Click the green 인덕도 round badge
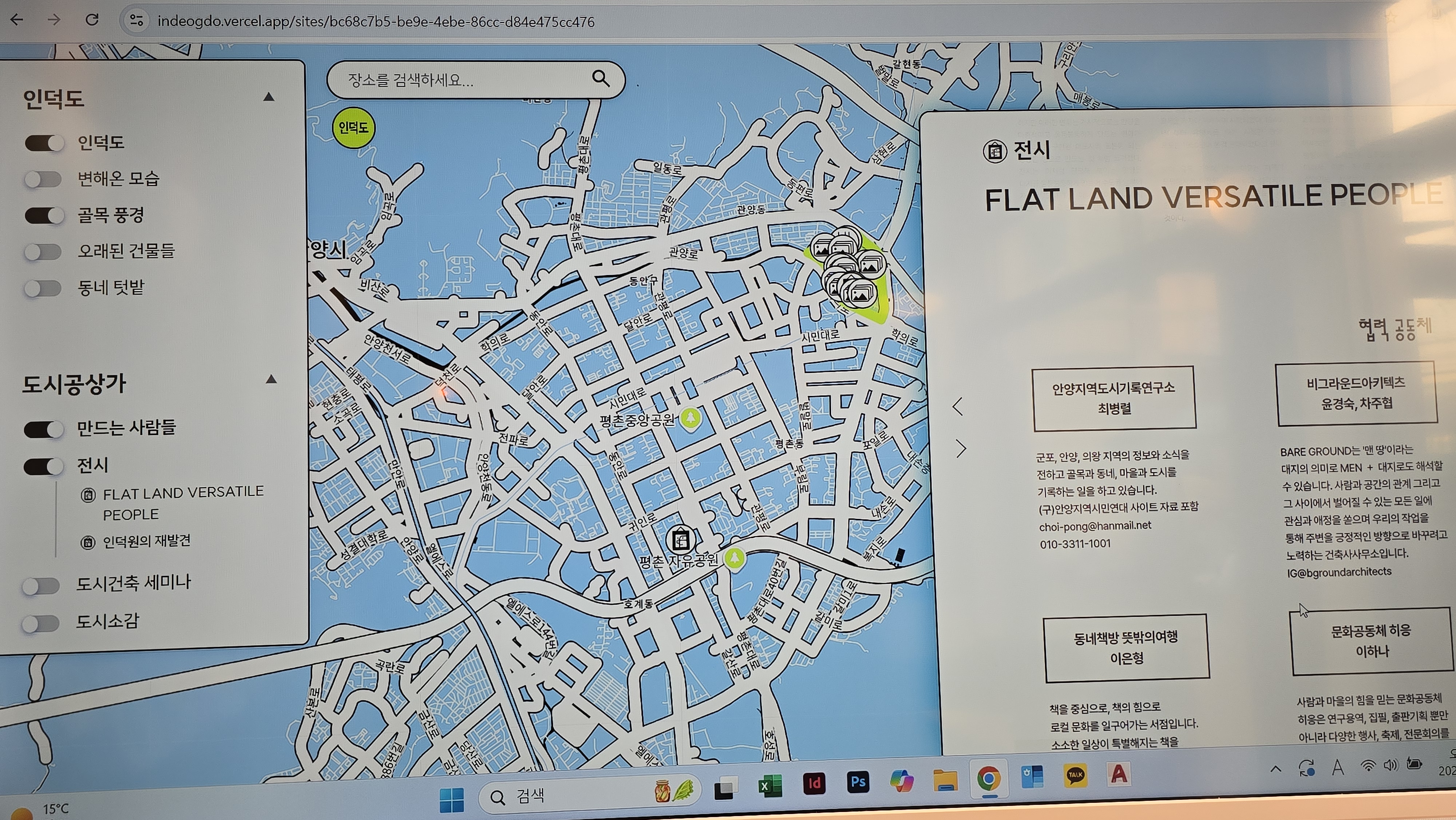Viewport: 1456px width, 820px height. click(x=353, y=128)
